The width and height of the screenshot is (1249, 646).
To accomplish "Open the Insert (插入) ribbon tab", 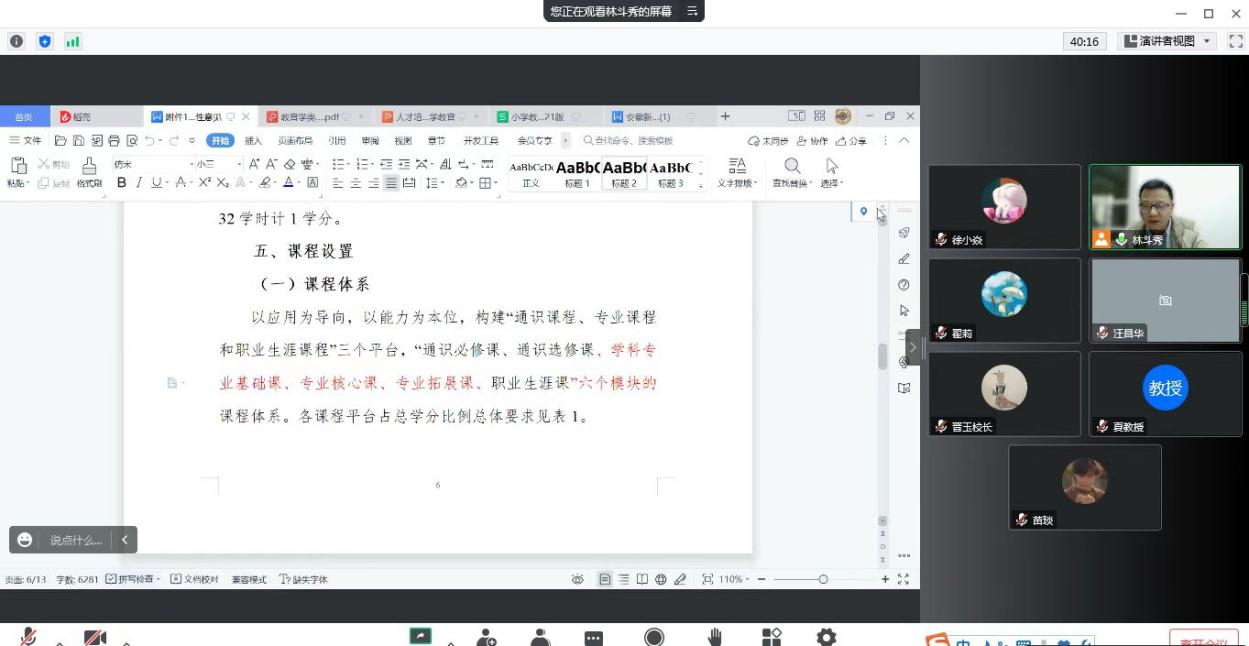I will (x=253, y=141).
